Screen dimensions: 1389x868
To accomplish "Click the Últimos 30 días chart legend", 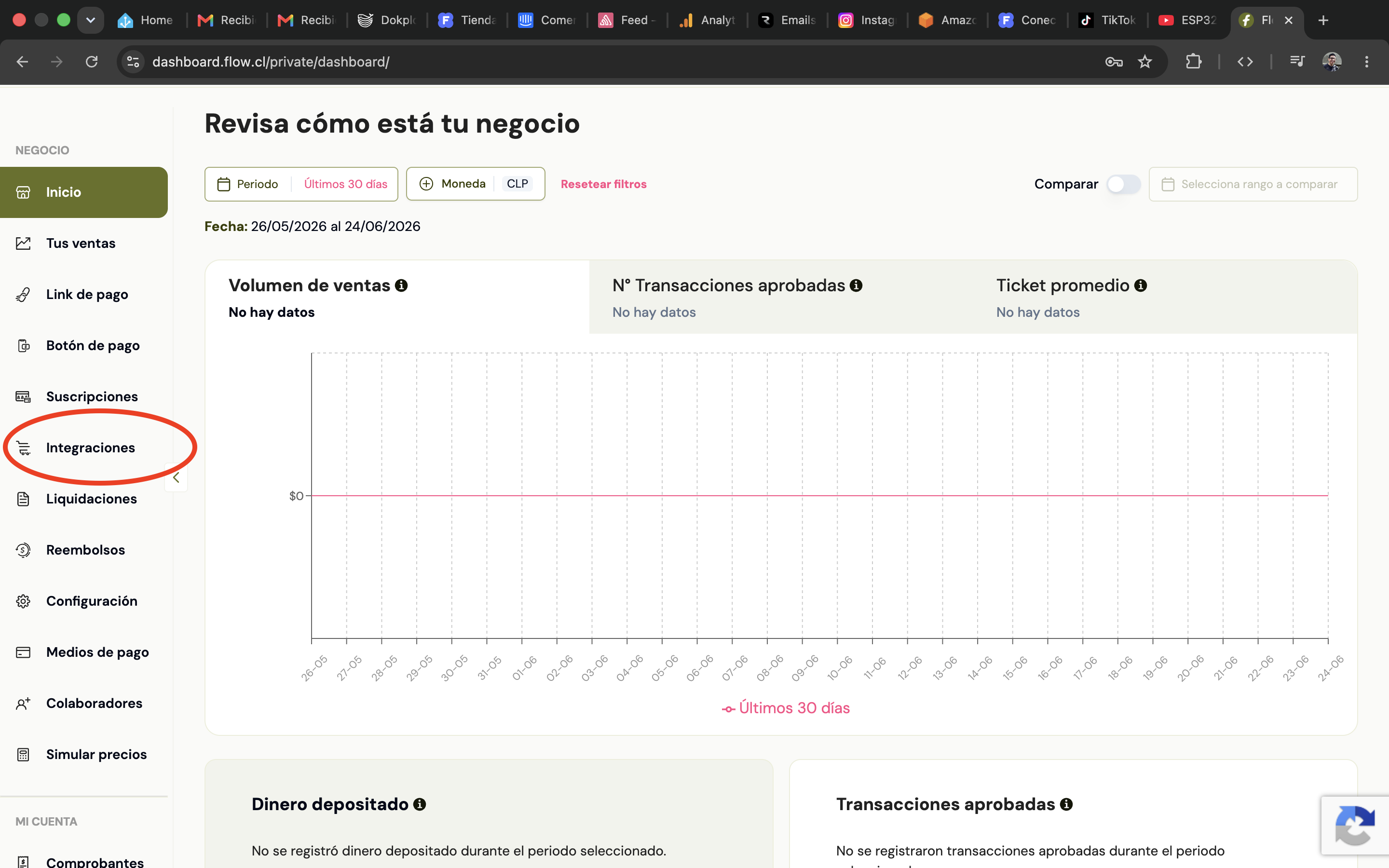I will coord(786,708).
